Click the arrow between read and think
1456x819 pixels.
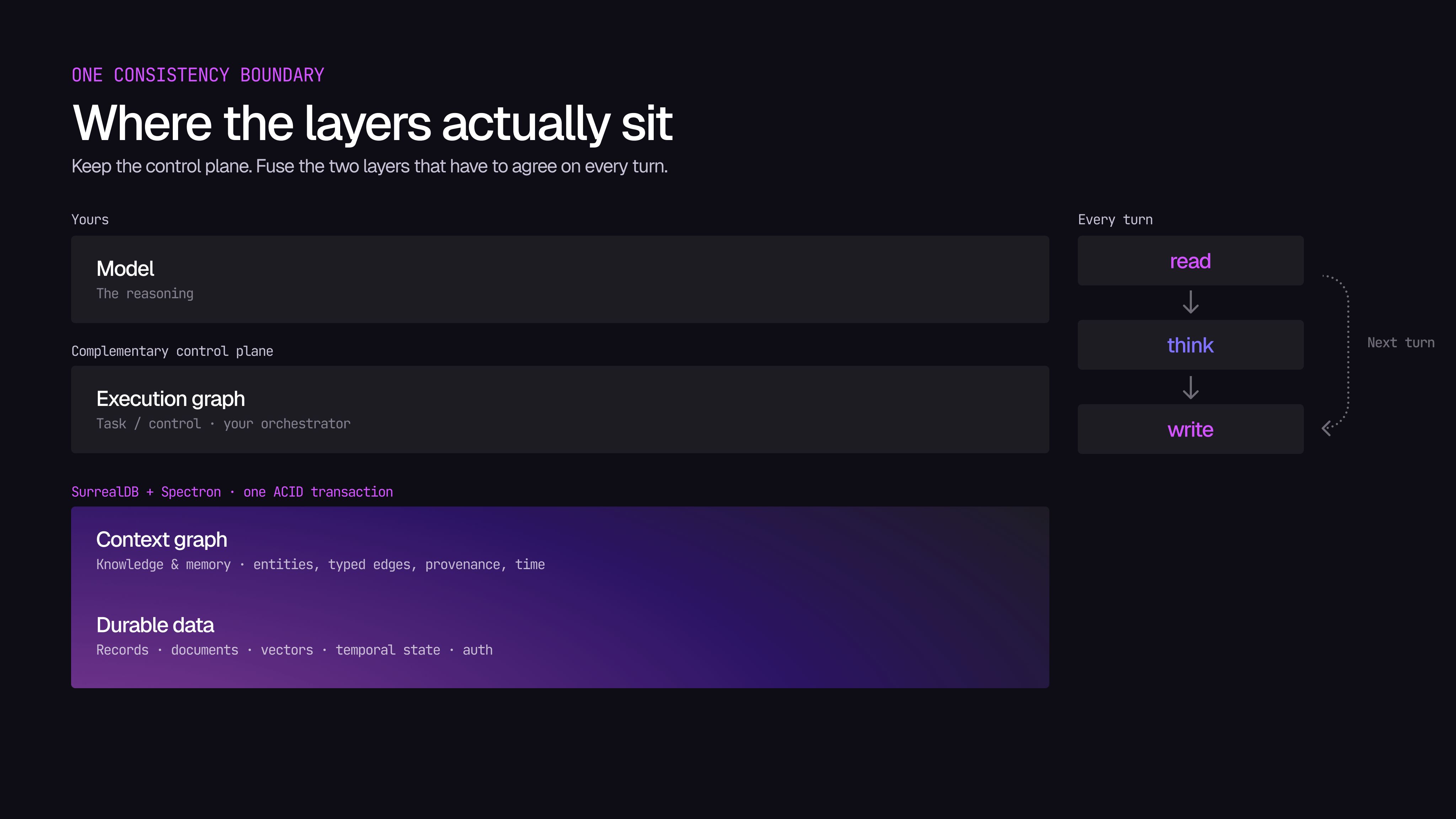pyautogui.click(x=1190, y=303)
